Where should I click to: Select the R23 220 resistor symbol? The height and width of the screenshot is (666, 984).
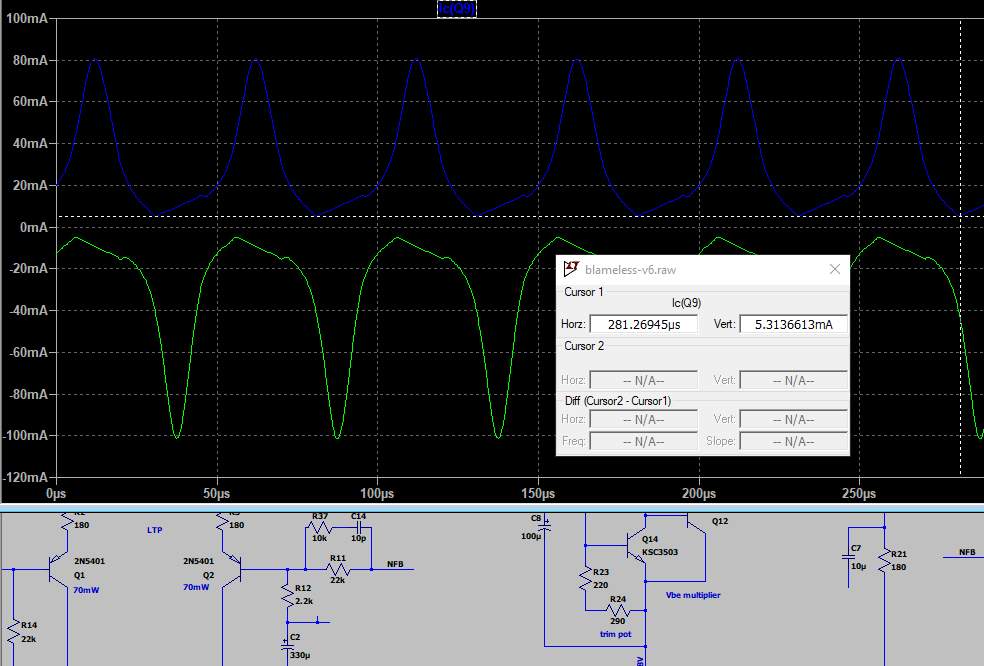pyautogui.click(x=586, y=579)
